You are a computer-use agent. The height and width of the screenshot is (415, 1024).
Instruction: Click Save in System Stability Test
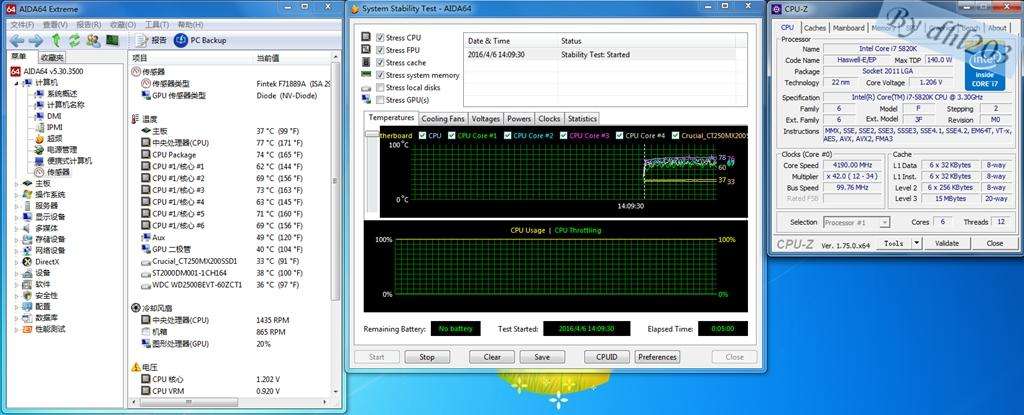coord(541,357)
